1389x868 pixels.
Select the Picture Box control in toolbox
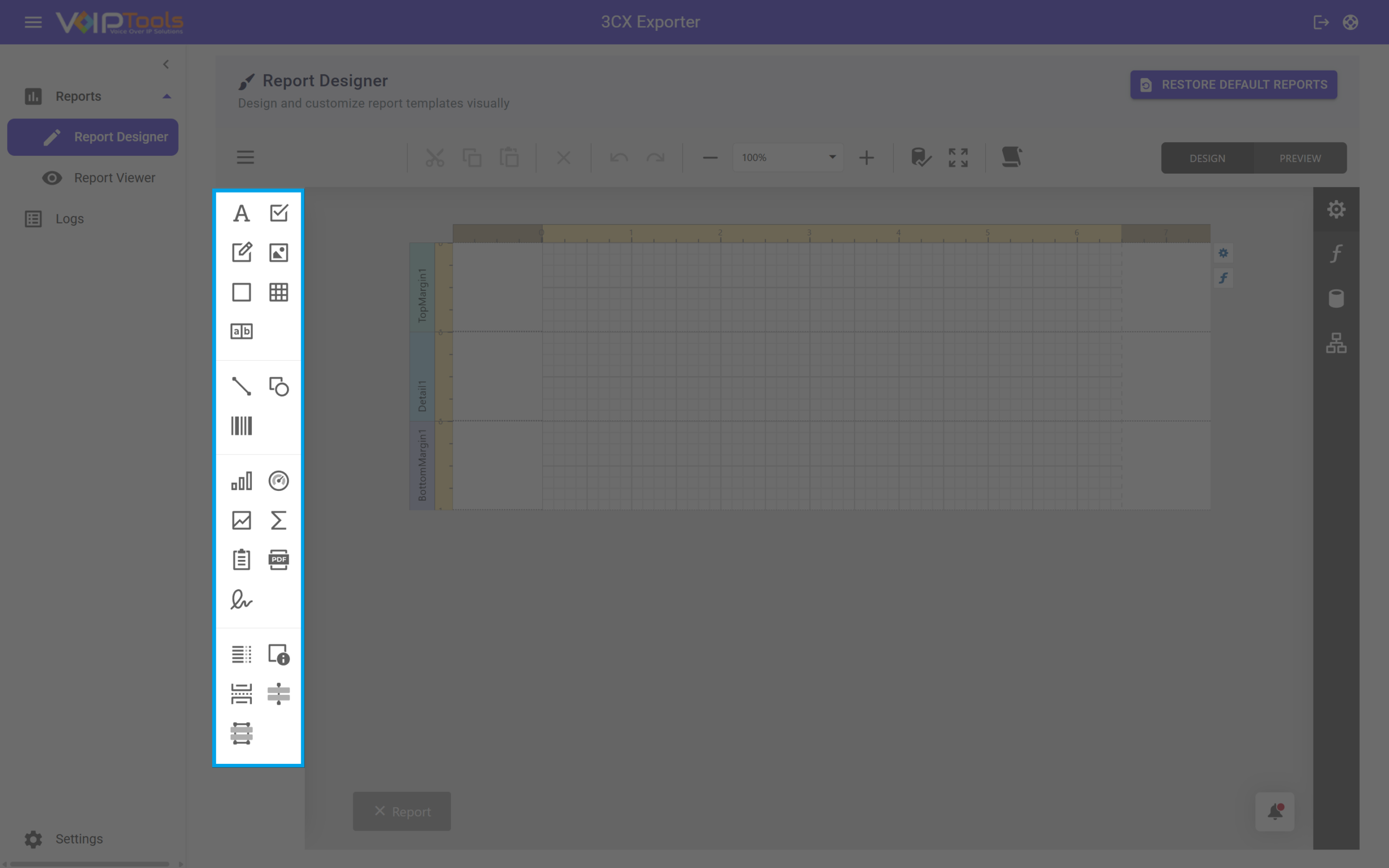point(278,253)
